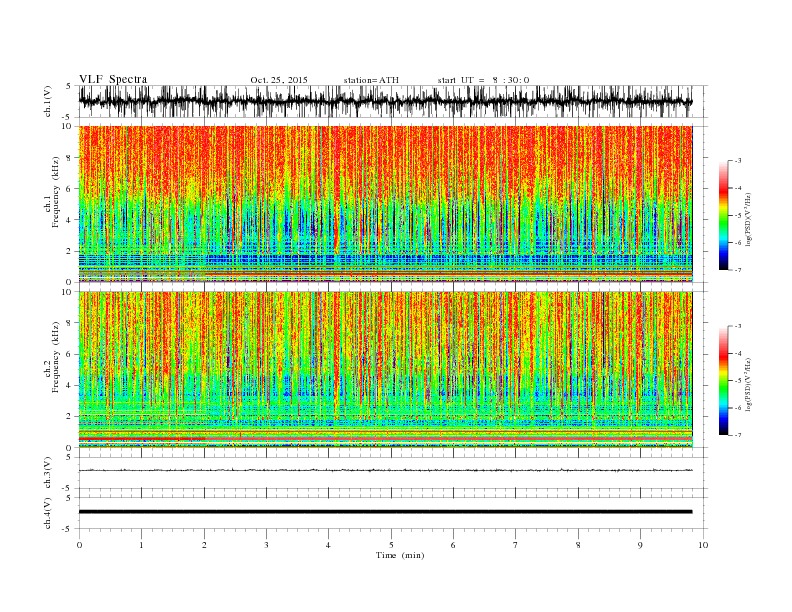Click the time axis tick label "5"
This screenshot has height=612, width=792.
[x=391, y=545]
